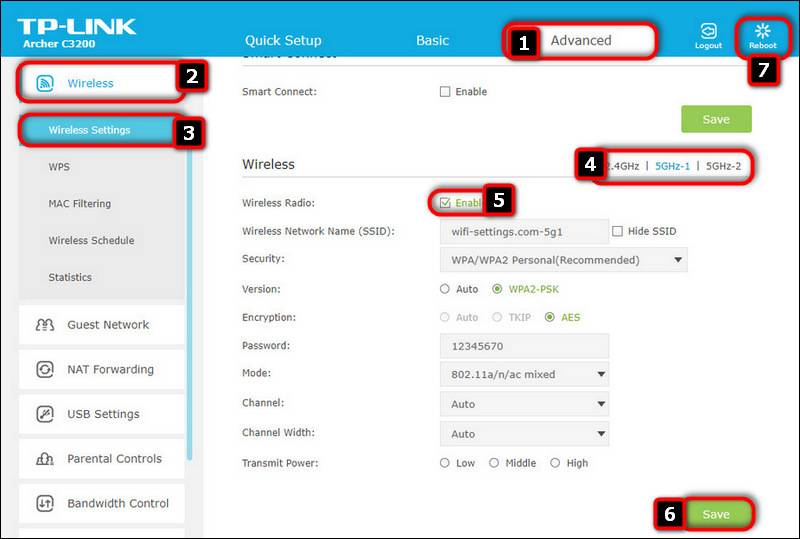Select the 2.4GHz band tab

[622, 166]
